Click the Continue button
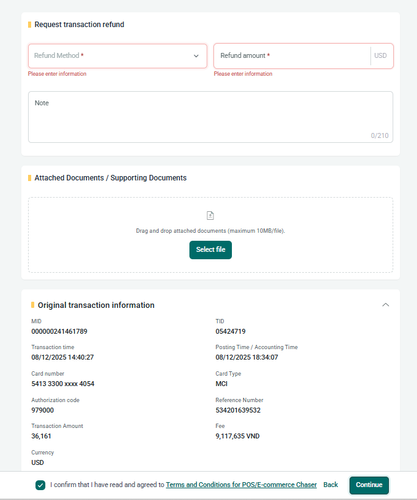This screenshot has width=417, height=500. [x=369, y=485]
